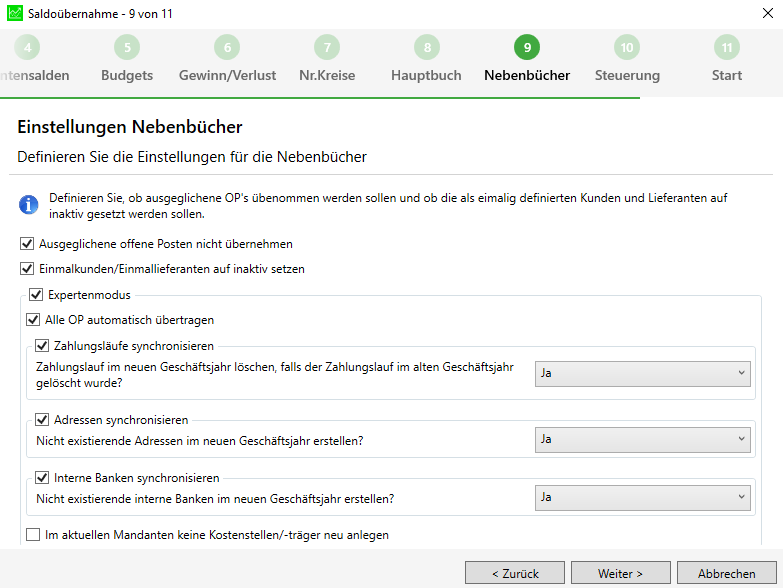Click the step 6 Gewinn/Verlust circle icon
Viewport: 783px width, 588px height.
227,47
